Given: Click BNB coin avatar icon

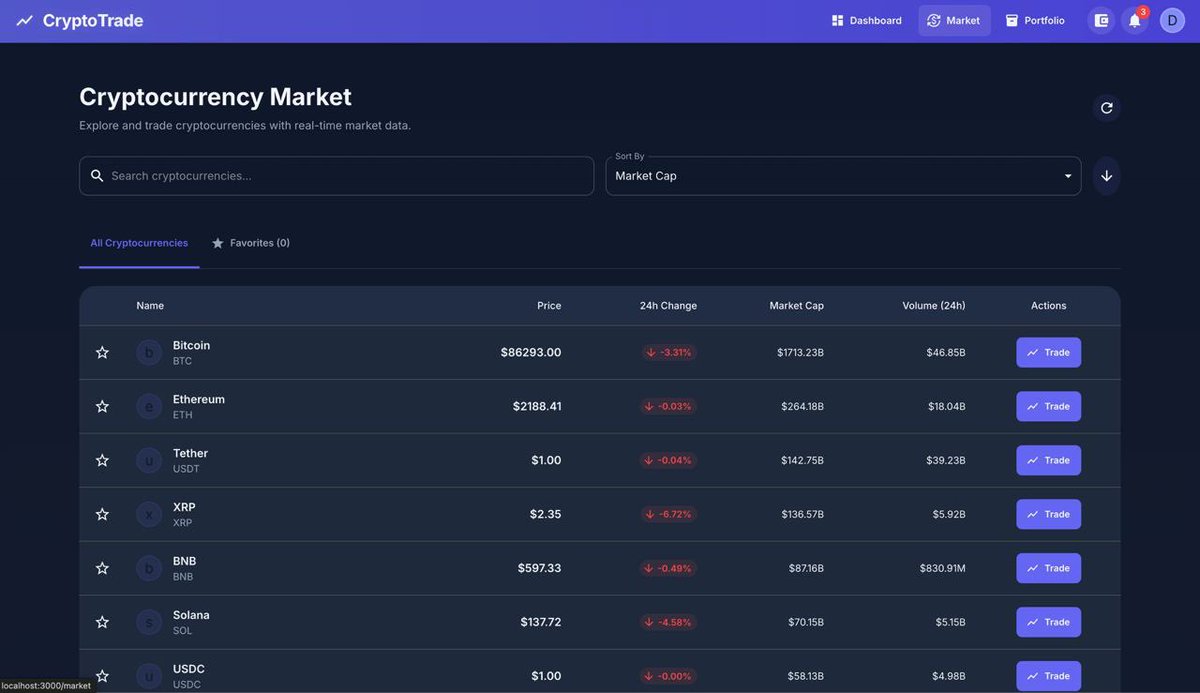Looking at the screenshot, I should pyautogui.click(x=149, y=568).
